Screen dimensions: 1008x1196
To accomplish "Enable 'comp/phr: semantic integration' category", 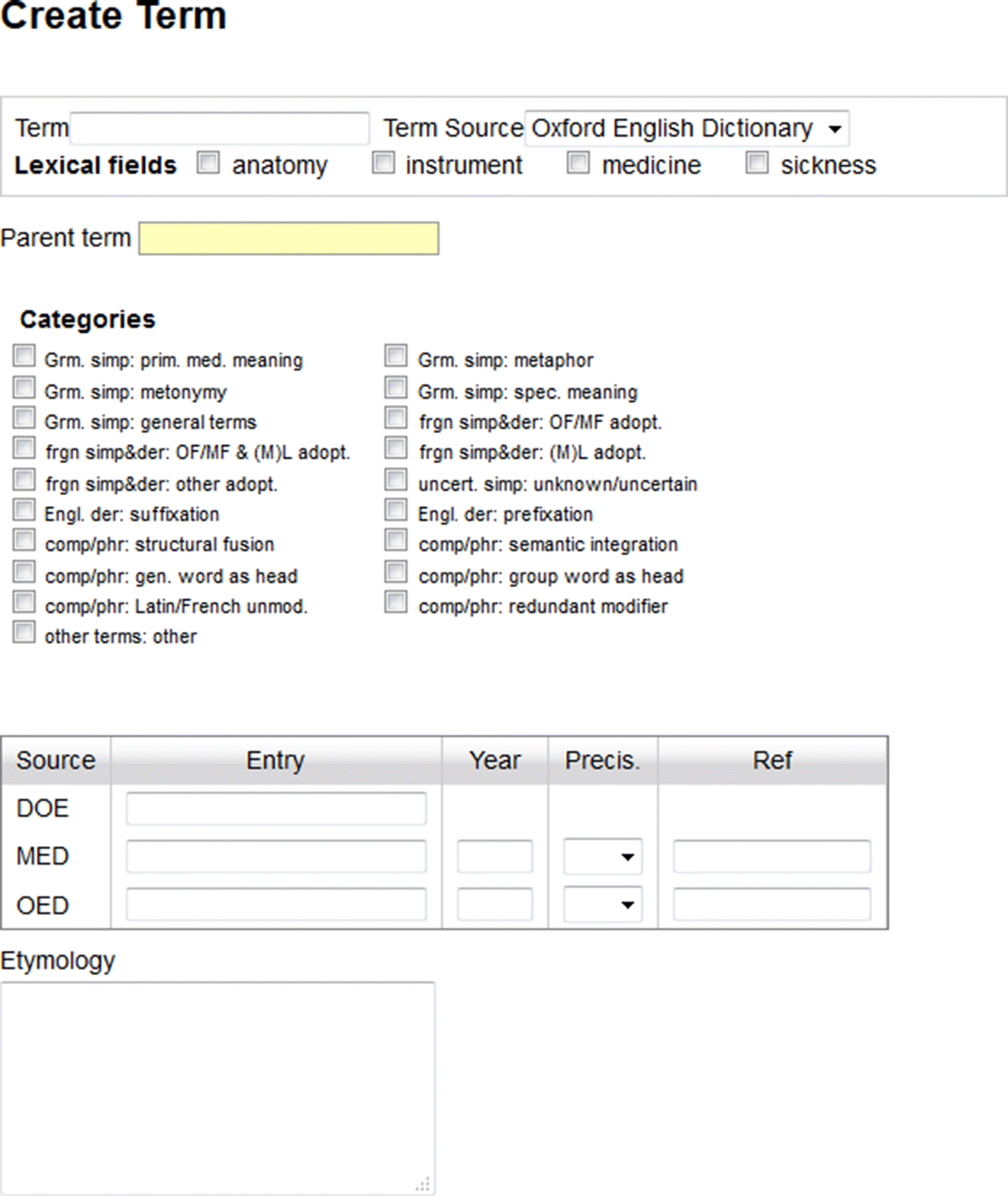I will [396, 540].
